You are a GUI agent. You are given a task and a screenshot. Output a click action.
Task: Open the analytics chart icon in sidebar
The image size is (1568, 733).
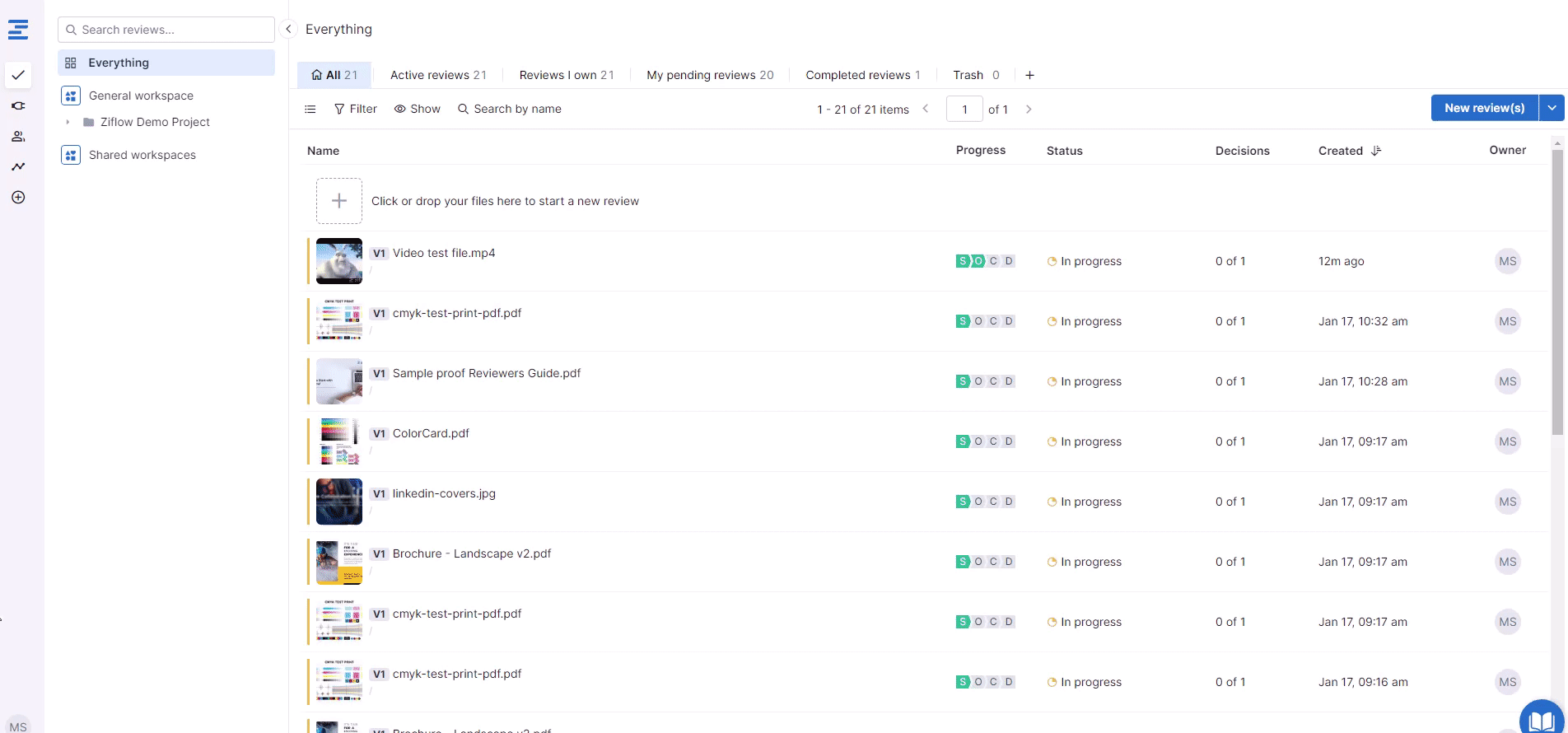(x=18, y=166)
